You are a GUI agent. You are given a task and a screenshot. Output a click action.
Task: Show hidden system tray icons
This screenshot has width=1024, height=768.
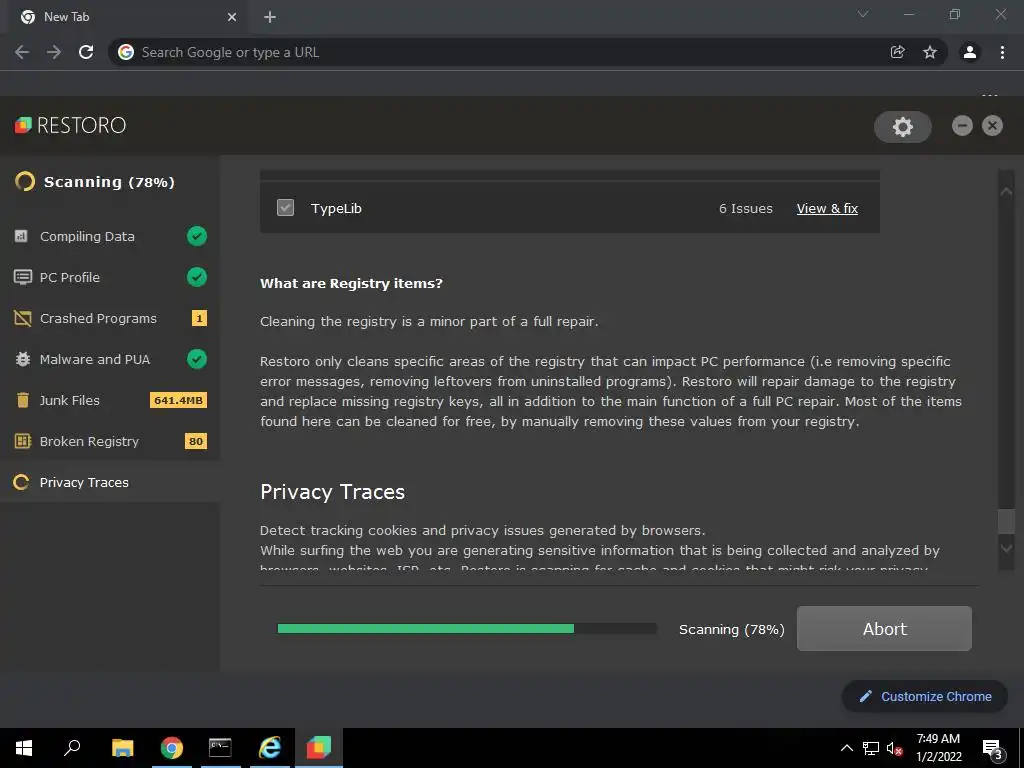(846, 748)
